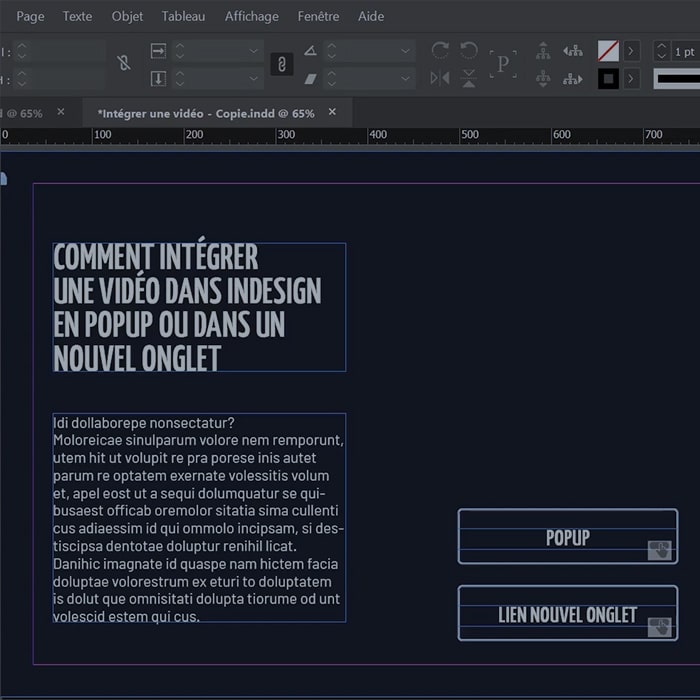This screenshot has height=700, width=700.
Task: Adjust the stroke weight stepper arrows
Action: tap(662, 51)
